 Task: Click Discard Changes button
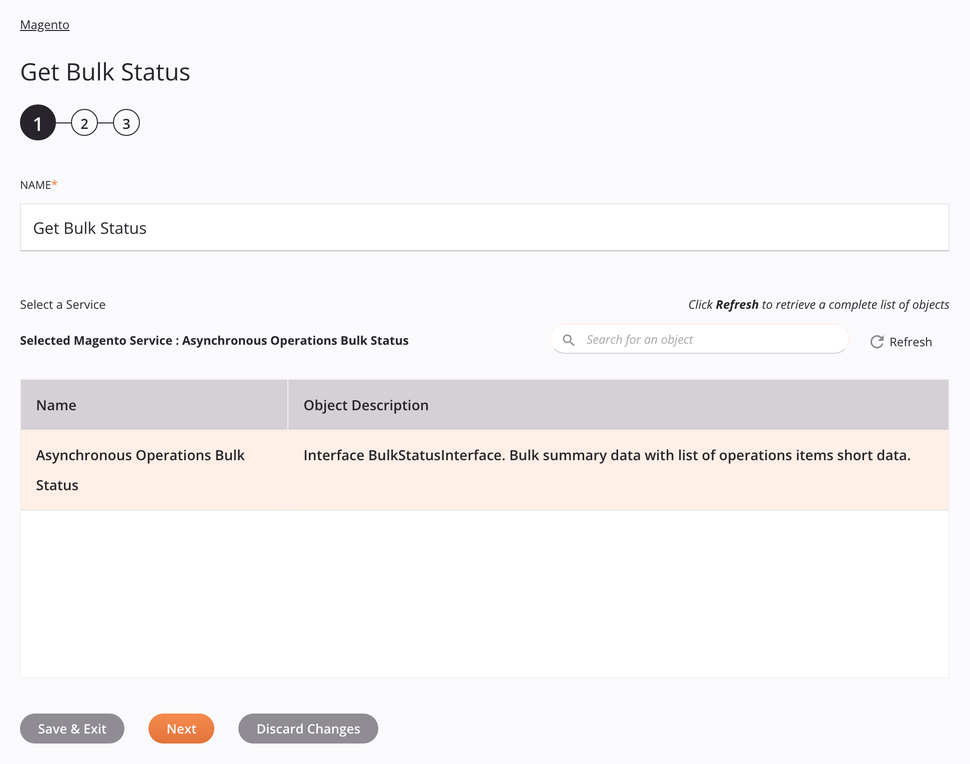[x=308, y=729]
